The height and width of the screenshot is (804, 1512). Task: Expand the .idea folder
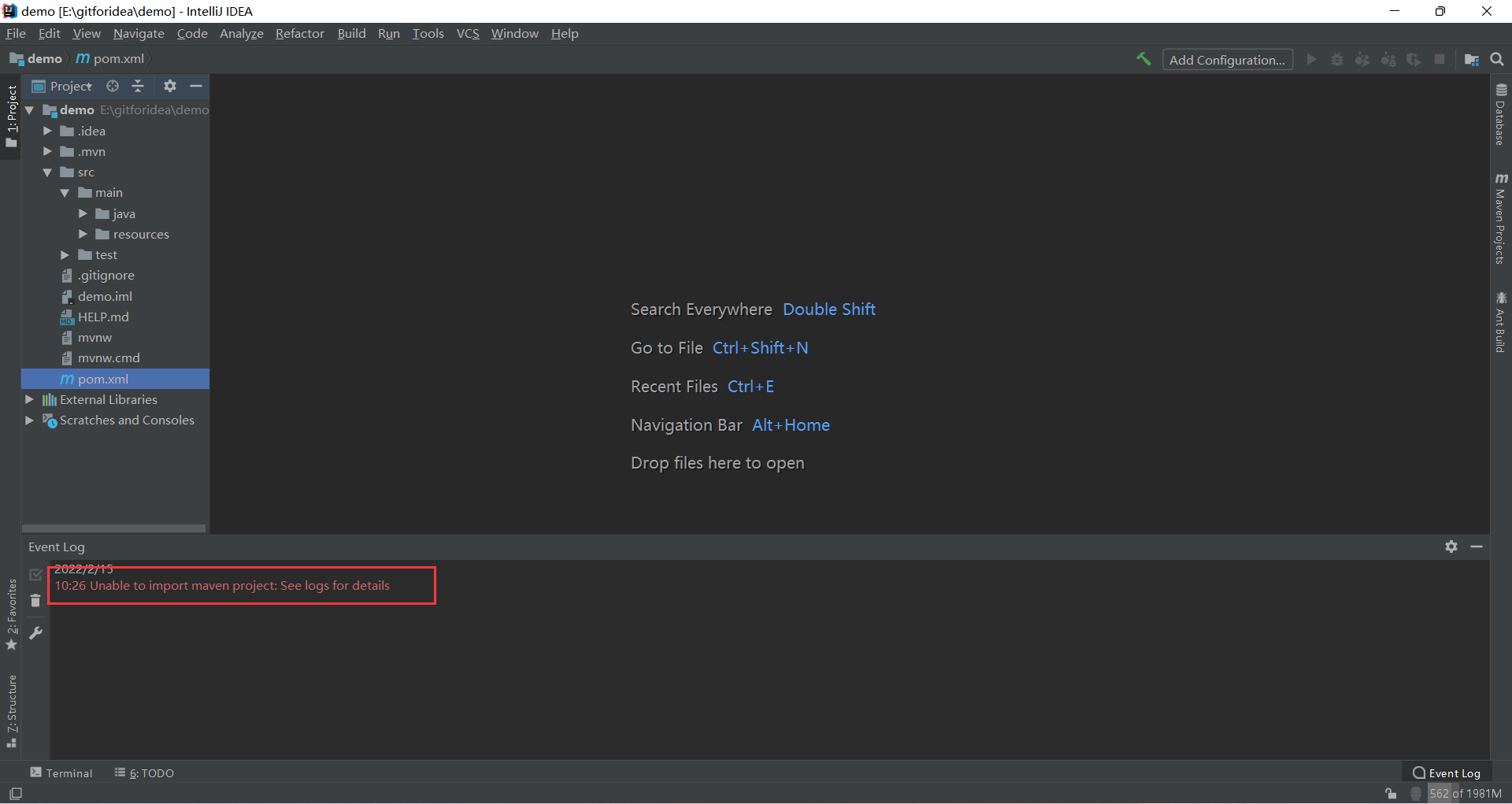(47, 131)
